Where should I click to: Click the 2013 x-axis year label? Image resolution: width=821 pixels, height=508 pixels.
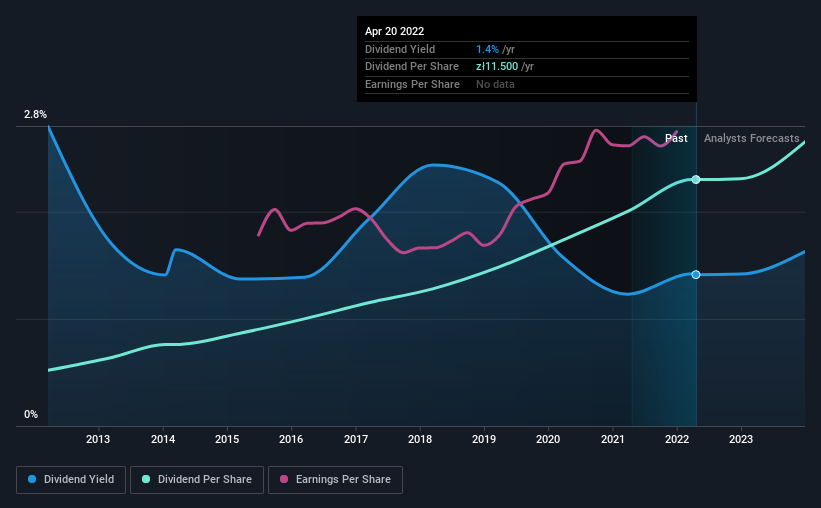(x=98, y=439)
